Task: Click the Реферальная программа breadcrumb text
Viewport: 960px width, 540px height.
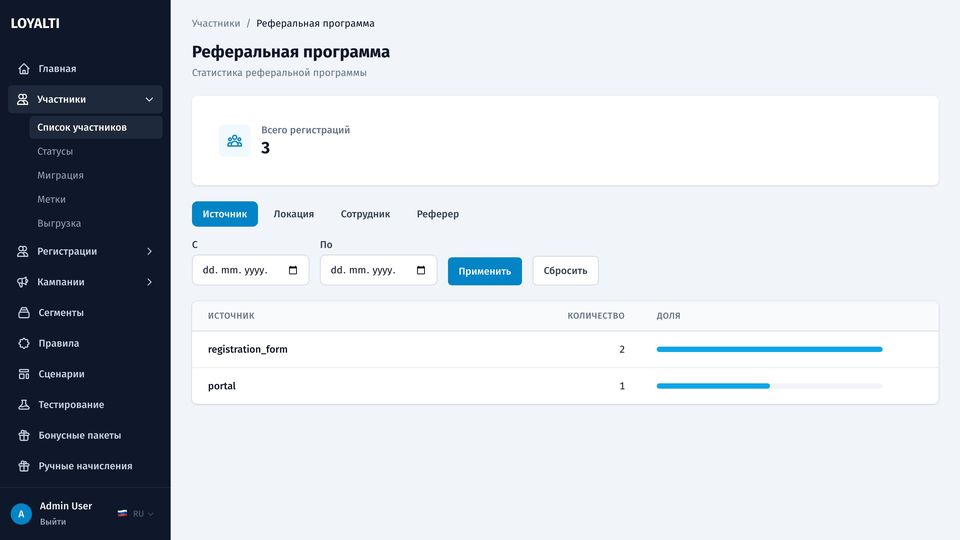Action: [x=315, y=23]
